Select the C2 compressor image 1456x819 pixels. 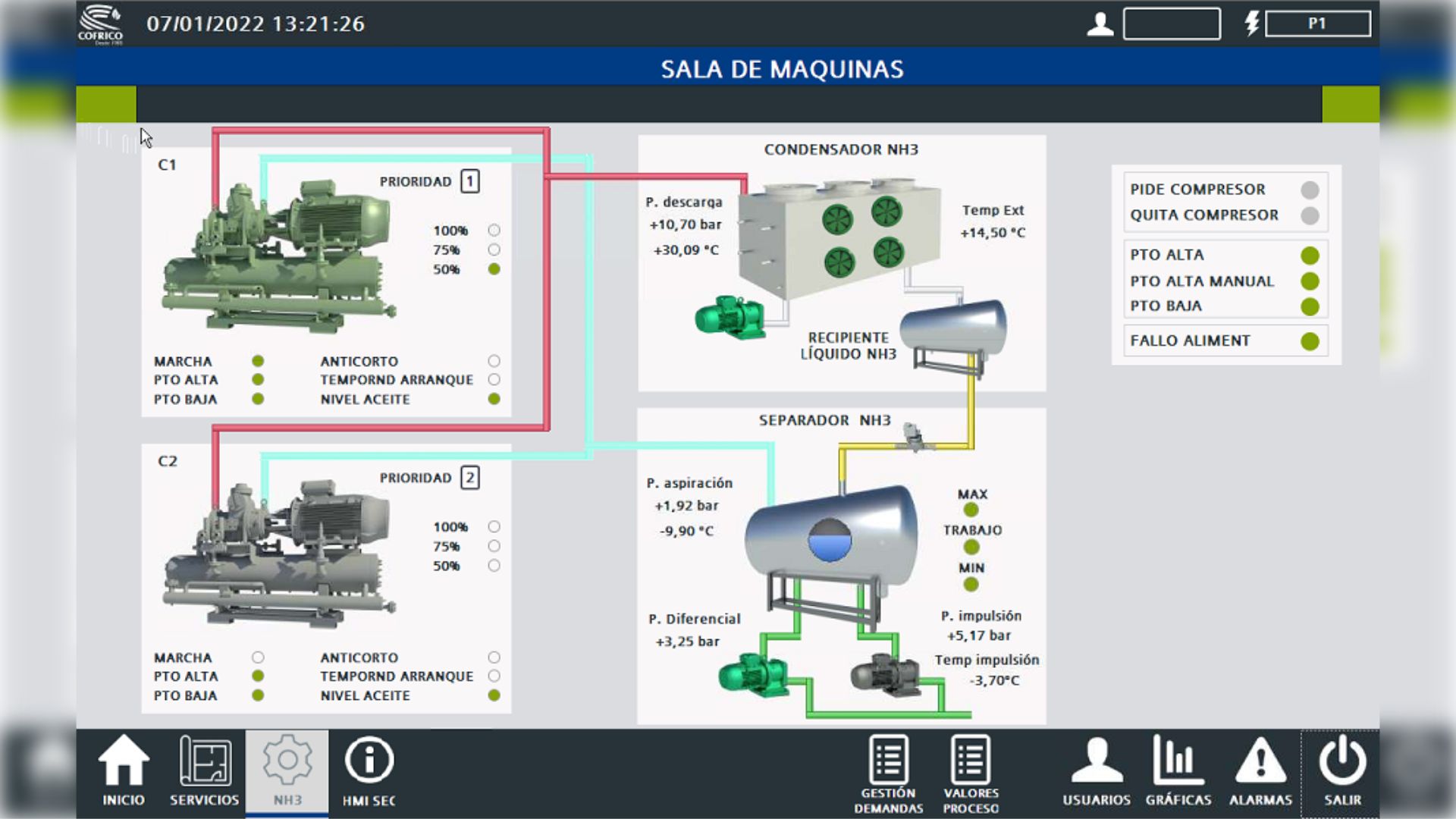(x=280, y=552)
